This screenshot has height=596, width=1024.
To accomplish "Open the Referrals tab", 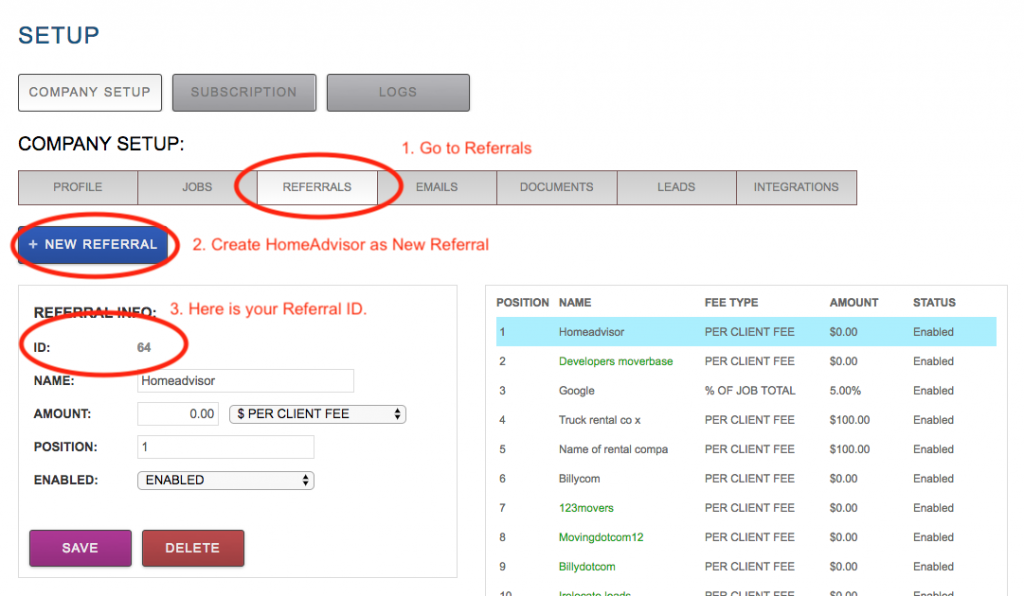I will (x=317, y=187).
